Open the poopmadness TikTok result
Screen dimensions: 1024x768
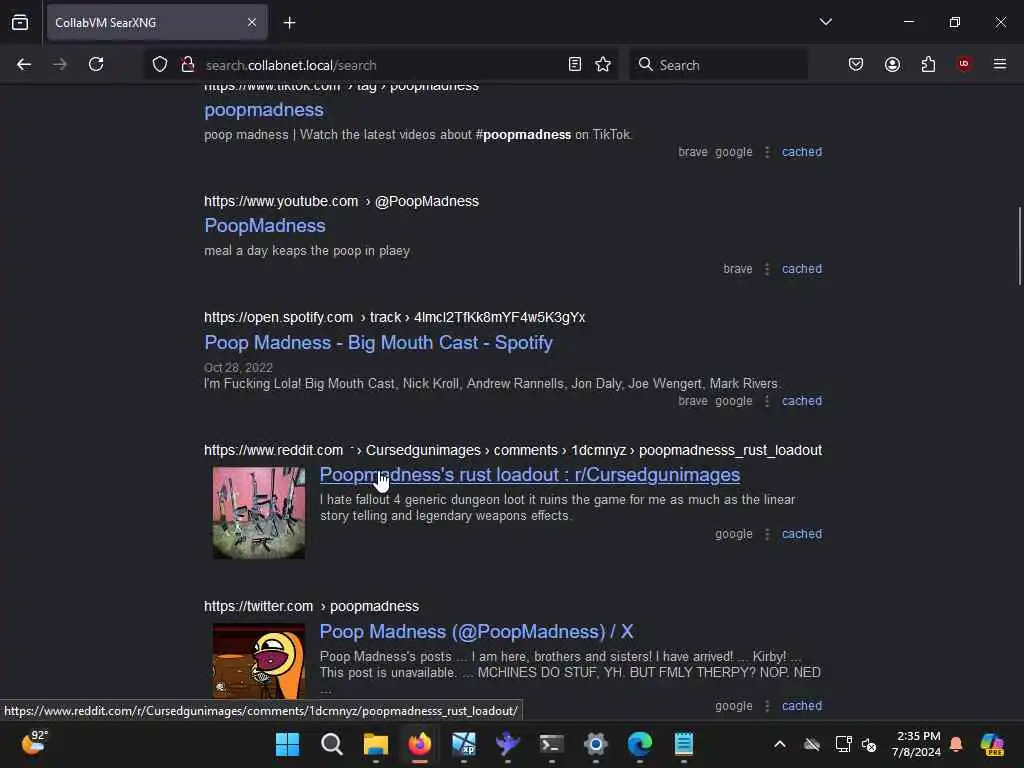tap(264, 110)
